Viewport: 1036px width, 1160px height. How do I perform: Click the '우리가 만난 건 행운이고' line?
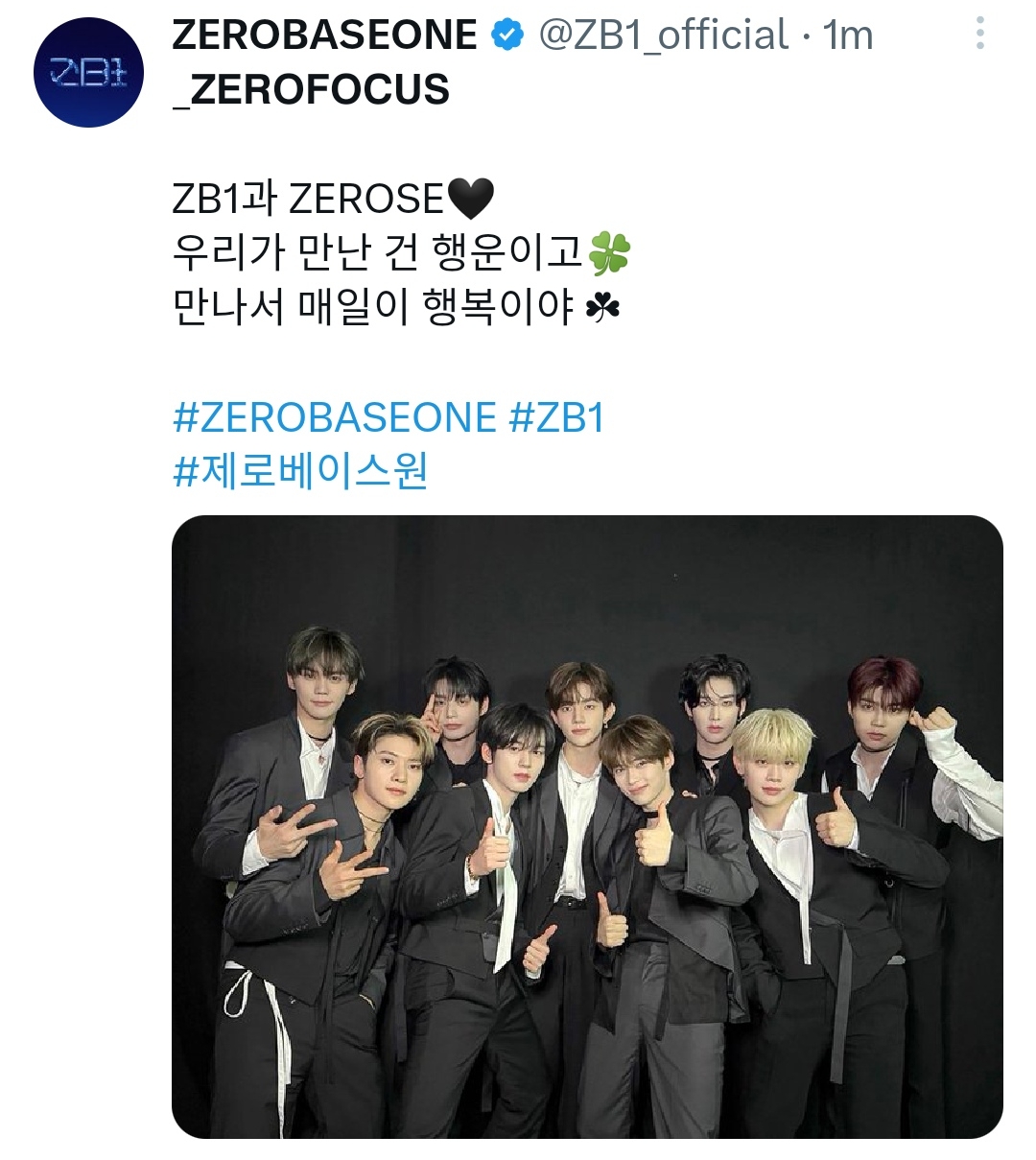tap(378, 253)
